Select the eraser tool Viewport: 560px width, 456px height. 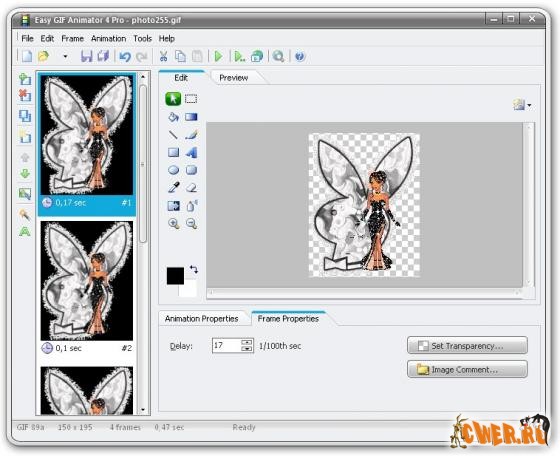coord(191,187)
